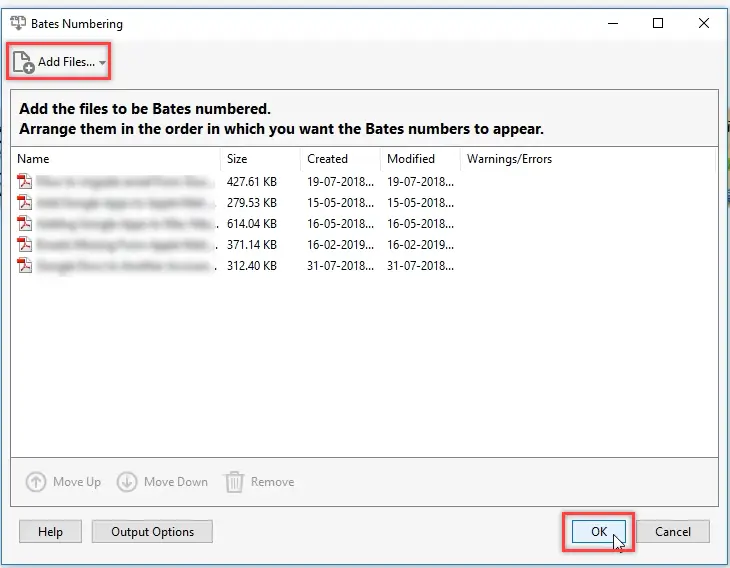
Task: Select the PDF icon of the 312.40 KB file
Action: (x=25, y=265)
